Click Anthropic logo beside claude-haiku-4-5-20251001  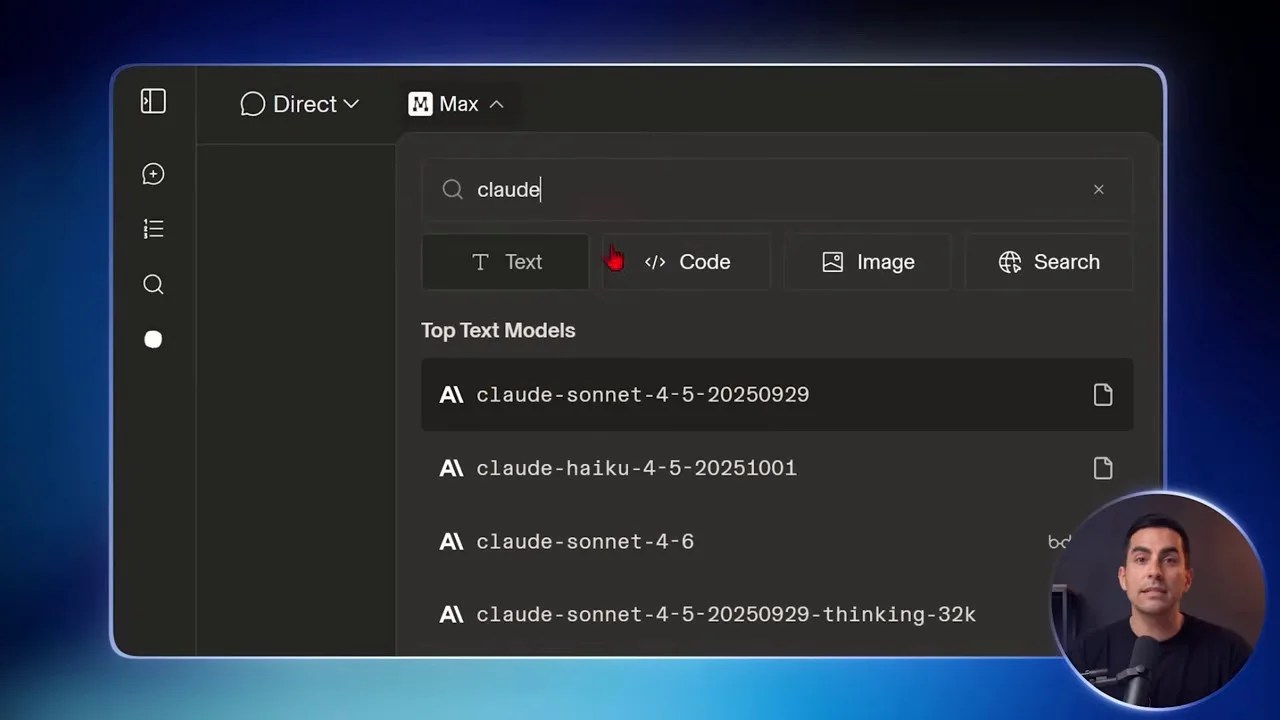click(451, 468)
